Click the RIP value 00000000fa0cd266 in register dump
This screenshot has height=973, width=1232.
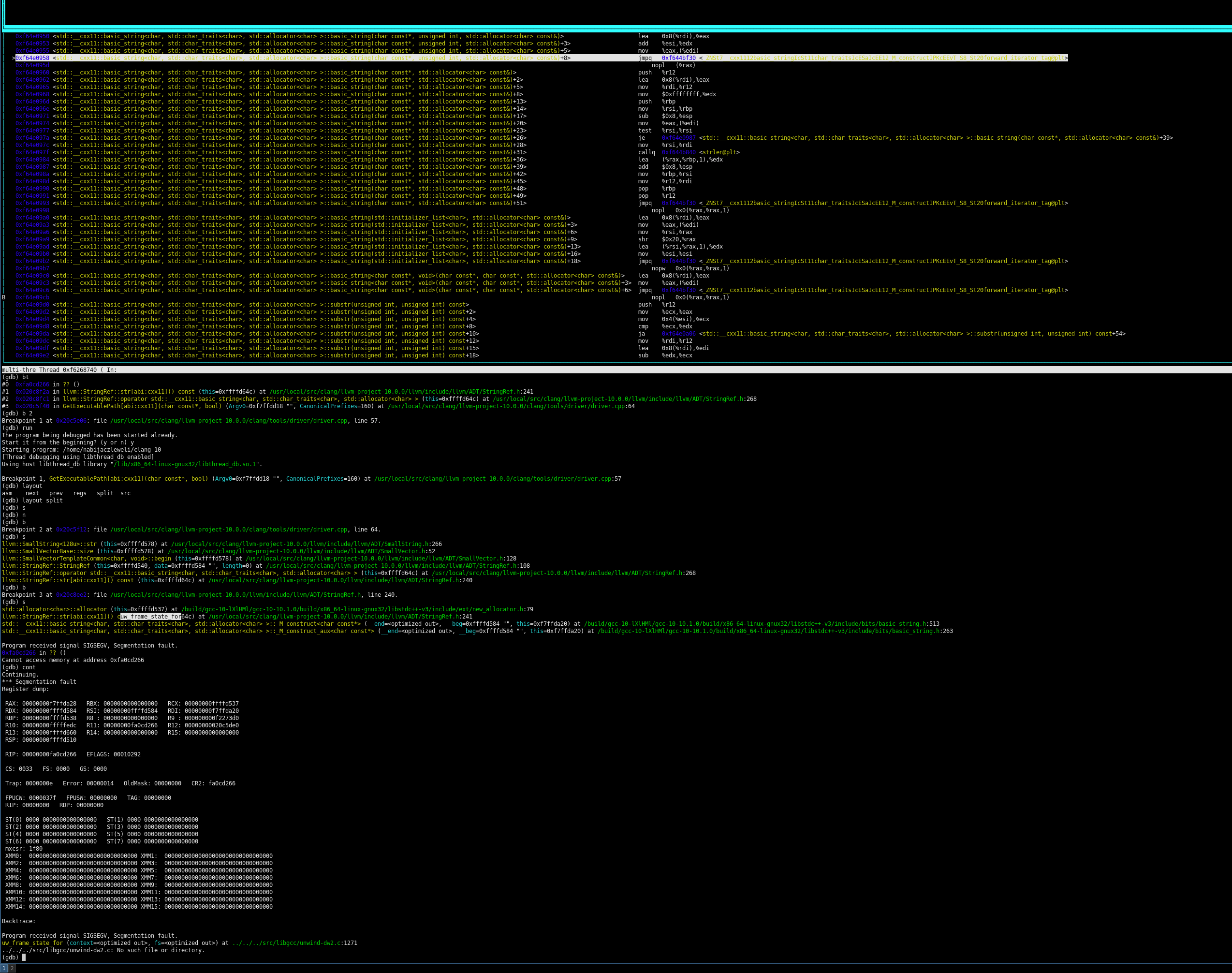click(49, 754)
